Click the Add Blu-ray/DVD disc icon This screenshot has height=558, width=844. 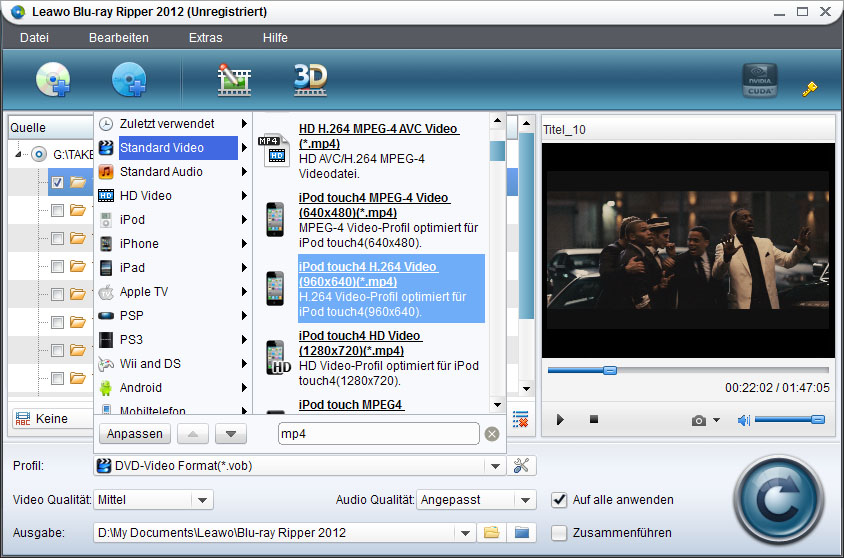(52, 80)
